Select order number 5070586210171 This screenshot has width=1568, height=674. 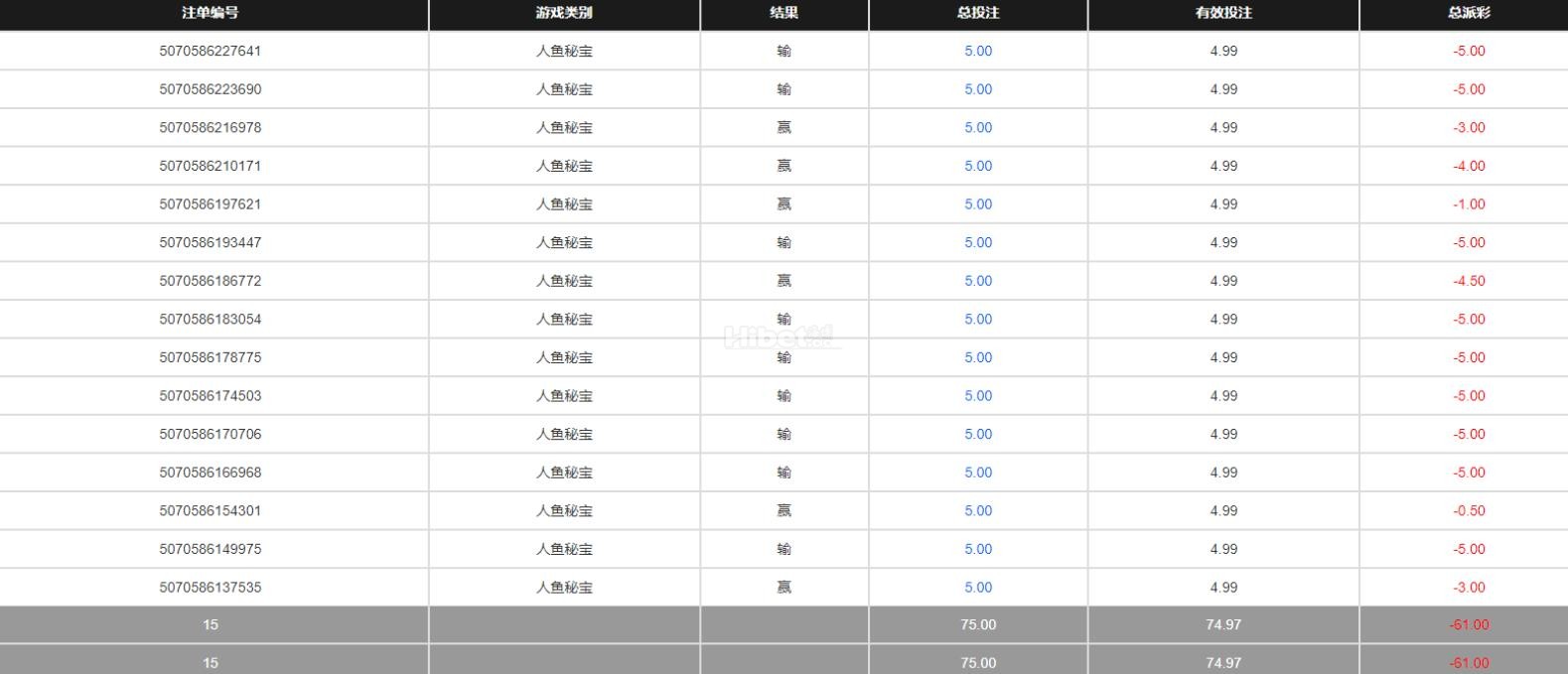coord(210,166)
